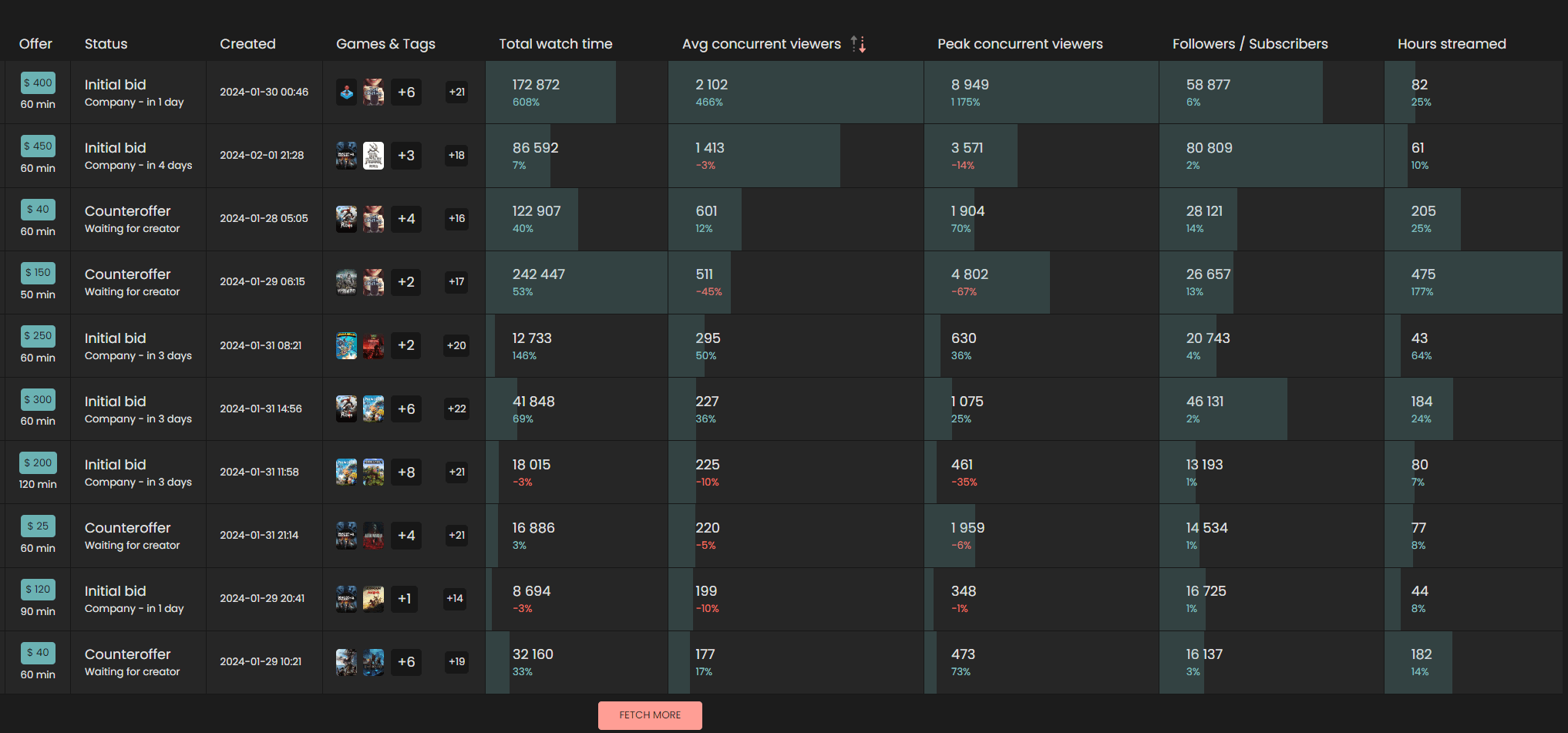Open the $ 150 offer price tag
This screenshot has height=733, width=1568.
pyautogui.click(x=38, y=272)
